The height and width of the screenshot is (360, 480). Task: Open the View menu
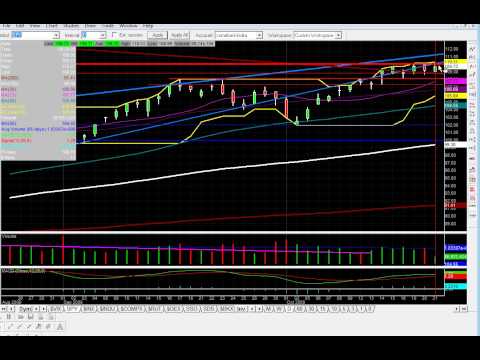[35, 26]
